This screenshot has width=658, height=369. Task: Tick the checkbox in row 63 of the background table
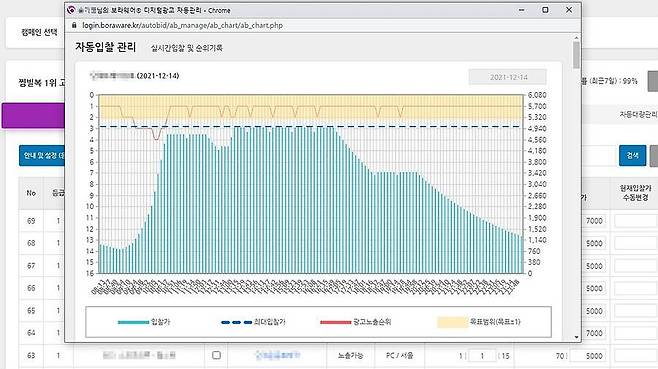(216, 355)
